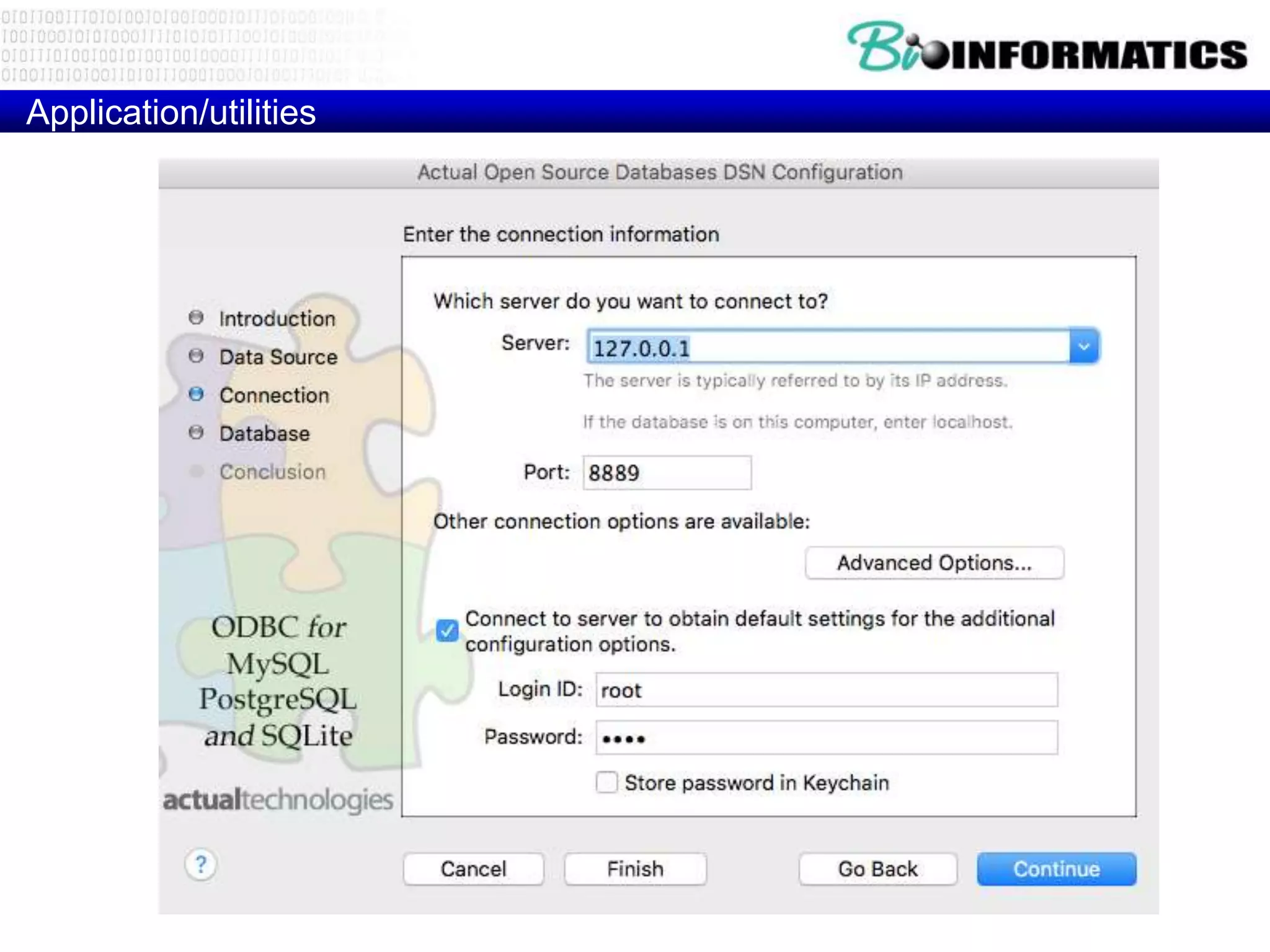
Task: Click the Go Back button
Action: (x=877, y=869)
